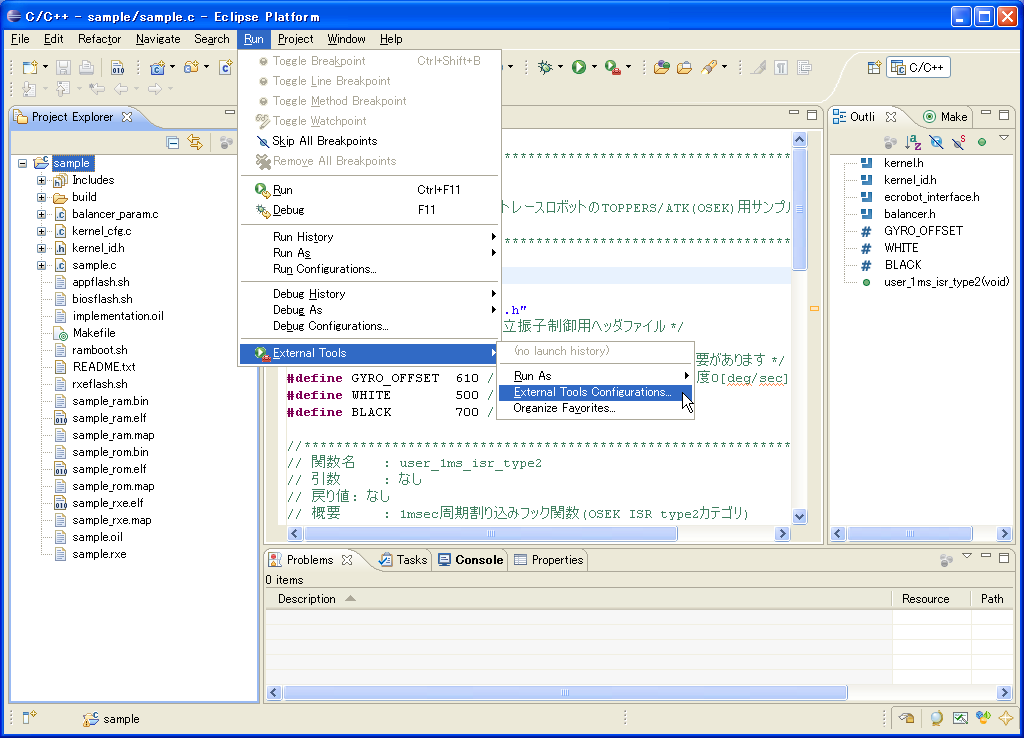Select implementation.oil file
Image resolution: width=1024 pixels, height=738 pixels.
tap(118, 316)
